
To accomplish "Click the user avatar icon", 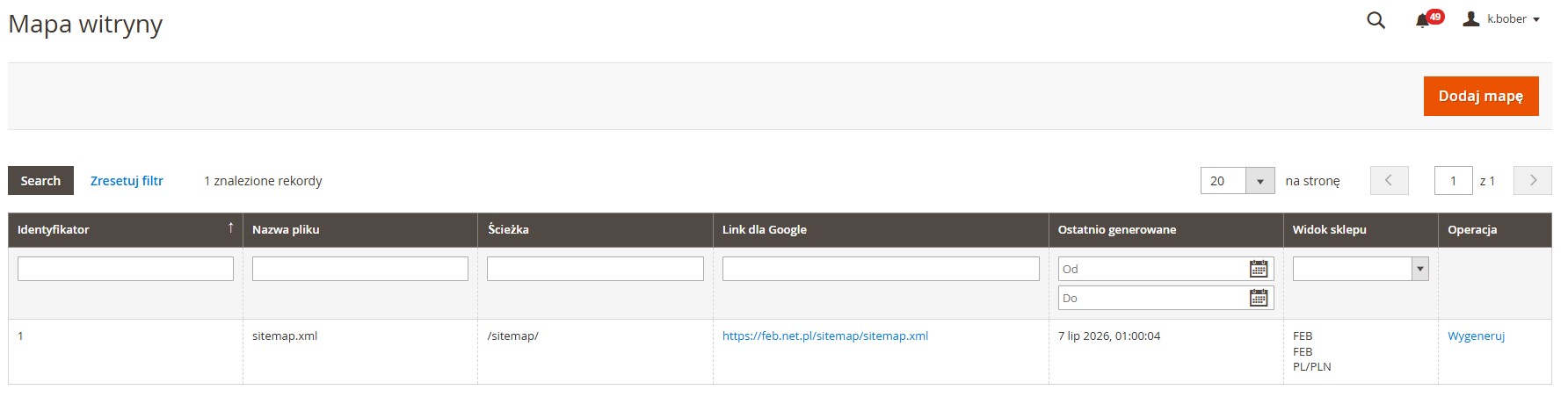I will [x=1471, y=18].
